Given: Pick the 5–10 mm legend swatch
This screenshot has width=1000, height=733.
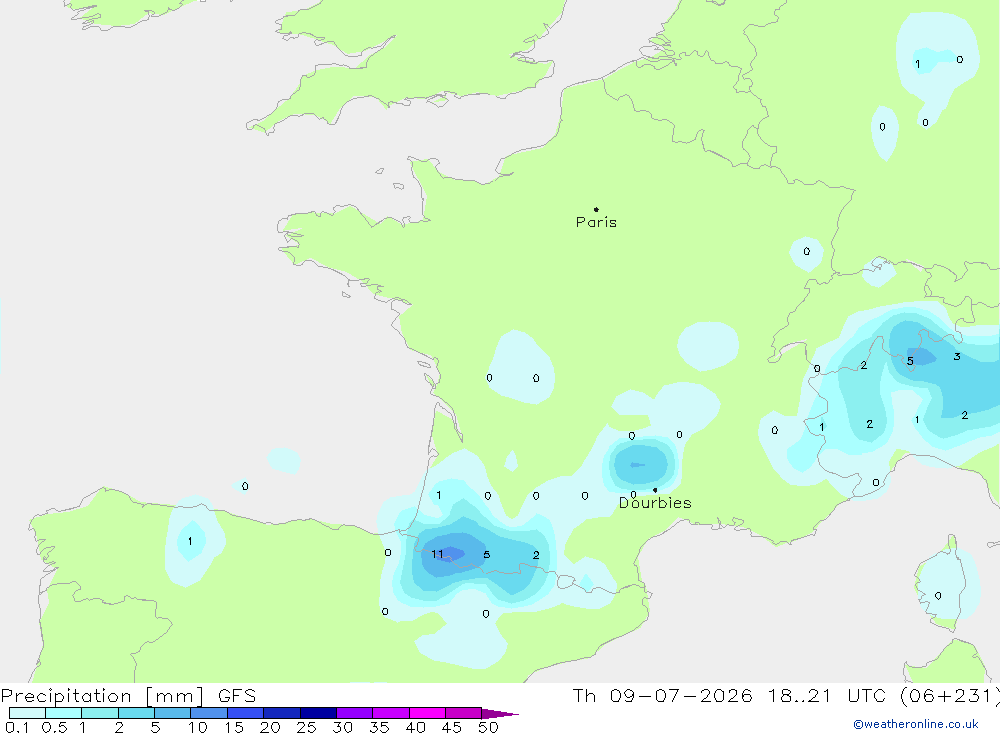Looking at the screenshot, I should click(172, 713).
